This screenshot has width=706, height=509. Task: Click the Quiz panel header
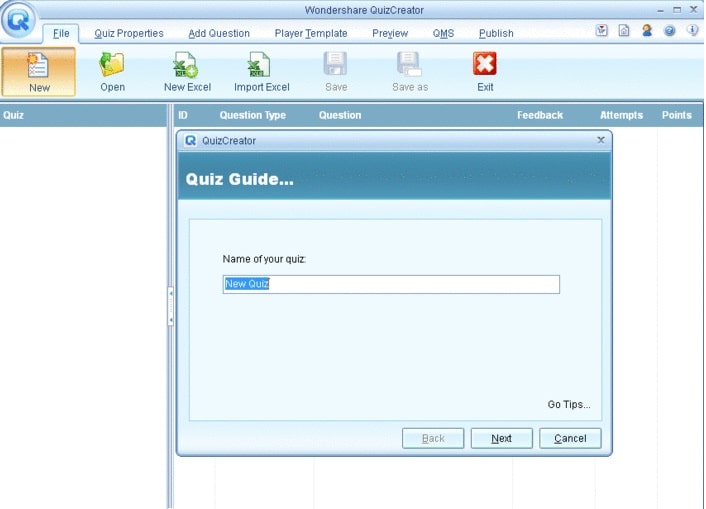point(83,115)
